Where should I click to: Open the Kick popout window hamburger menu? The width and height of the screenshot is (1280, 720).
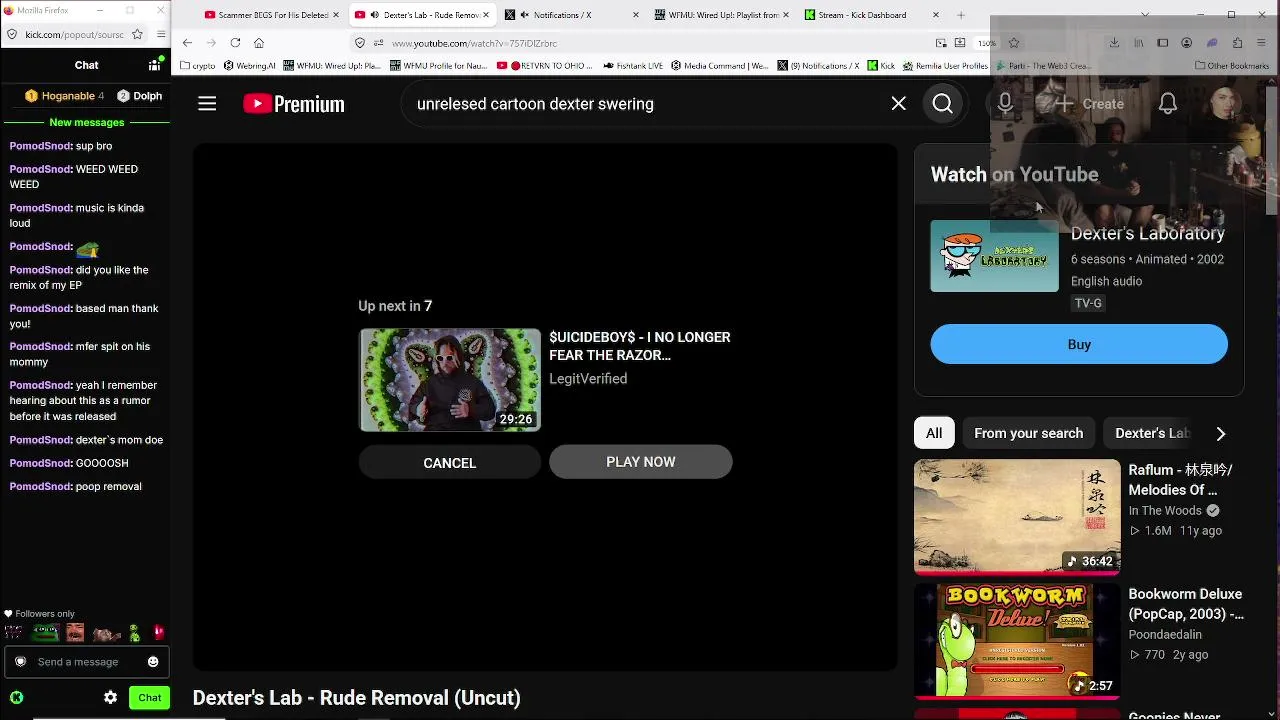(160, 34)
